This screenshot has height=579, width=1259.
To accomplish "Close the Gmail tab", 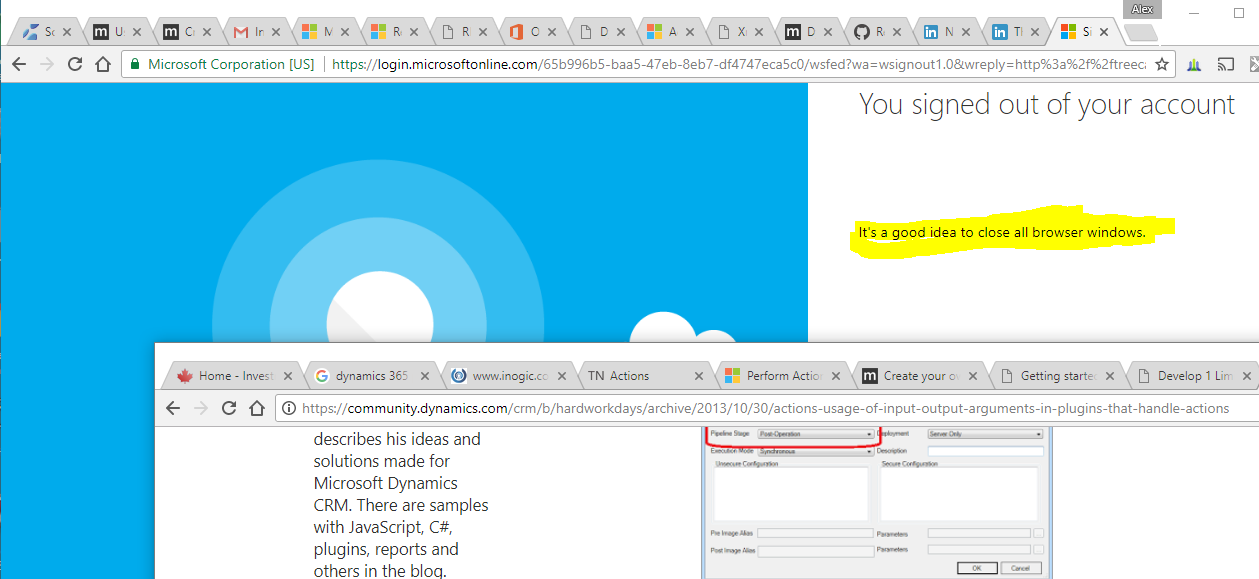I will [x=275, y=33].
